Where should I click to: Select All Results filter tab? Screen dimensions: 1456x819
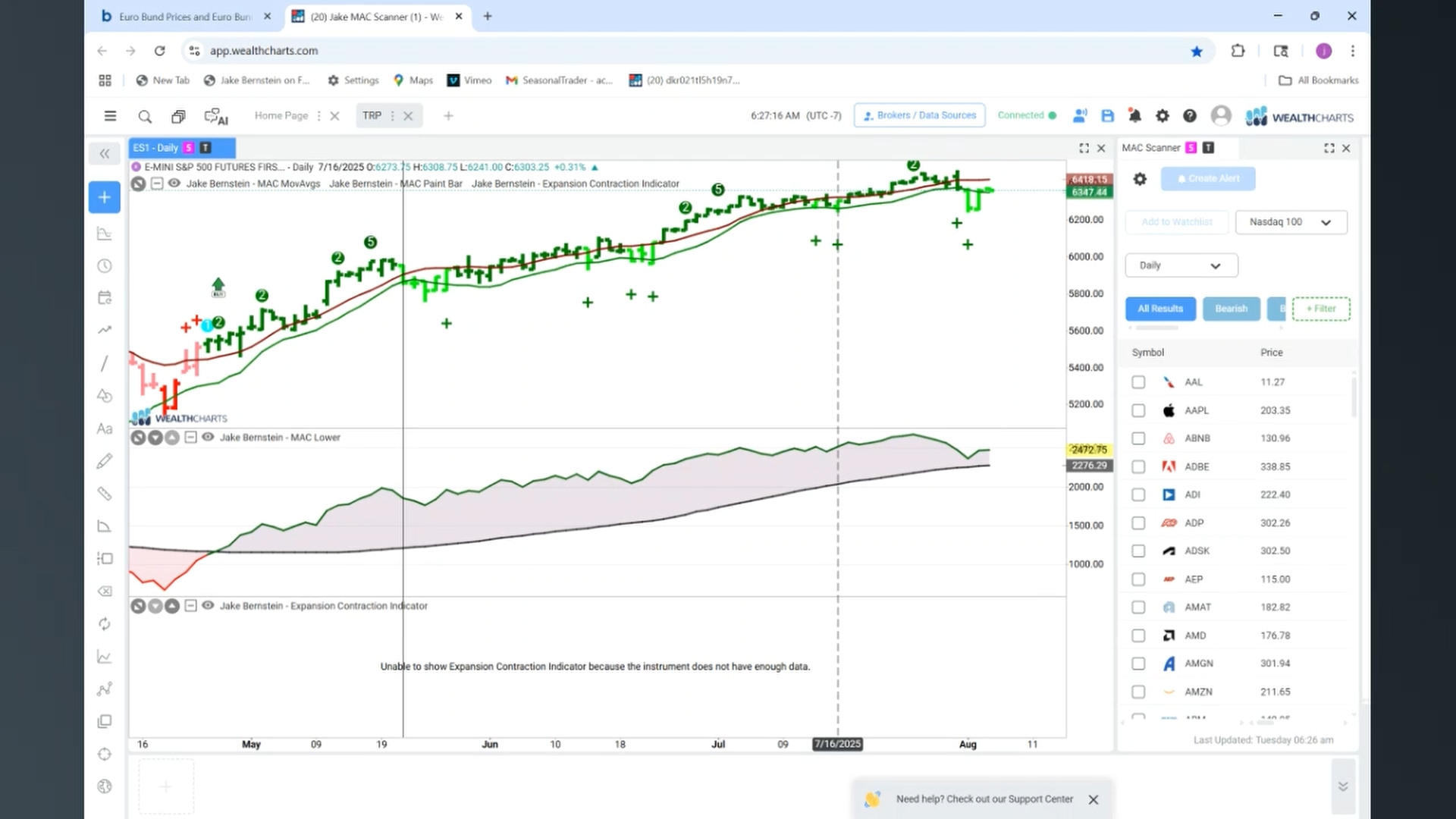click(1160, 309)
